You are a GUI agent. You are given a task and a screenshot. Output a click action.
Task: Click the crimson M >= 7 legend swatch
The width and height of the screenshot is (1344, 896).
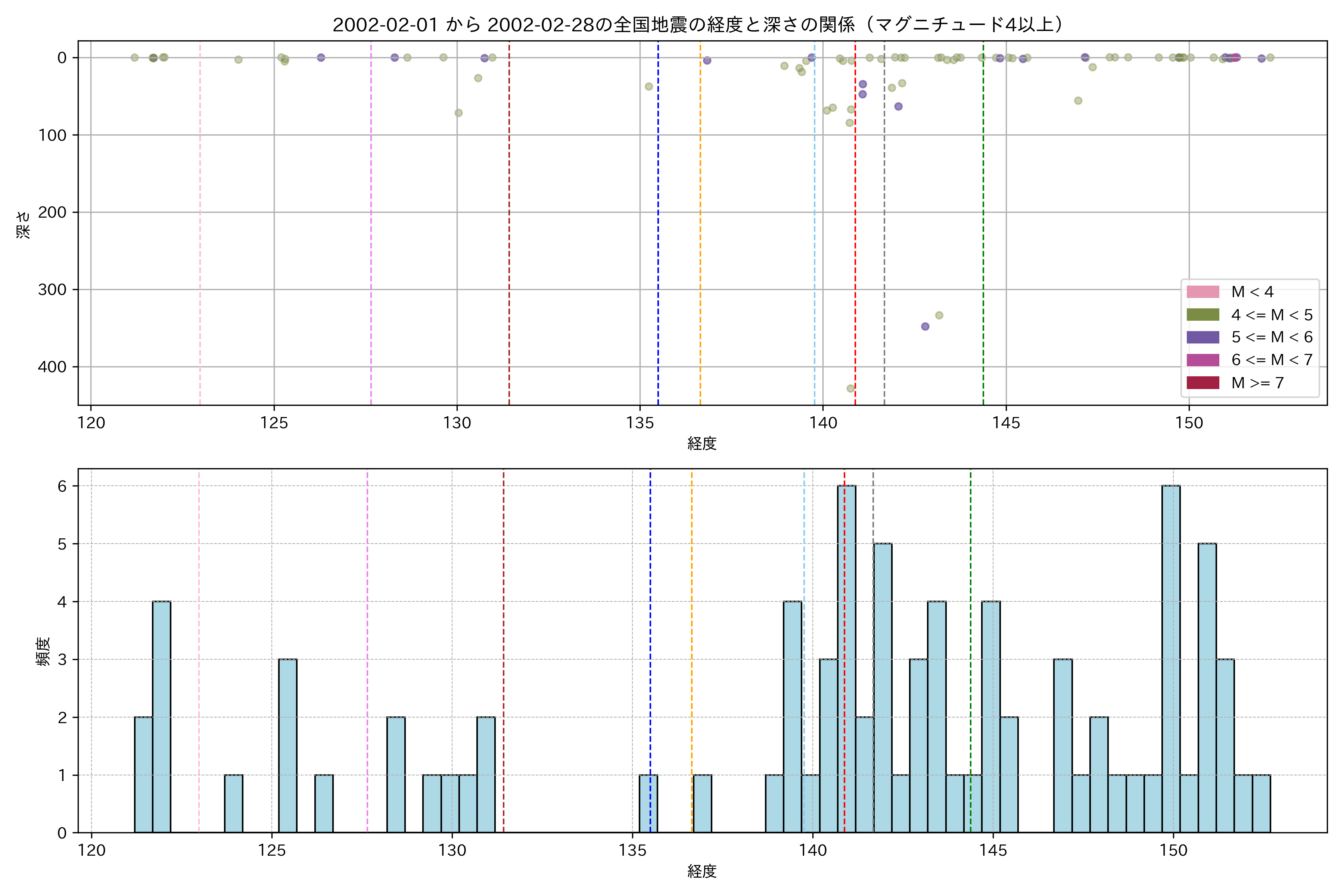pos(1202,383)
